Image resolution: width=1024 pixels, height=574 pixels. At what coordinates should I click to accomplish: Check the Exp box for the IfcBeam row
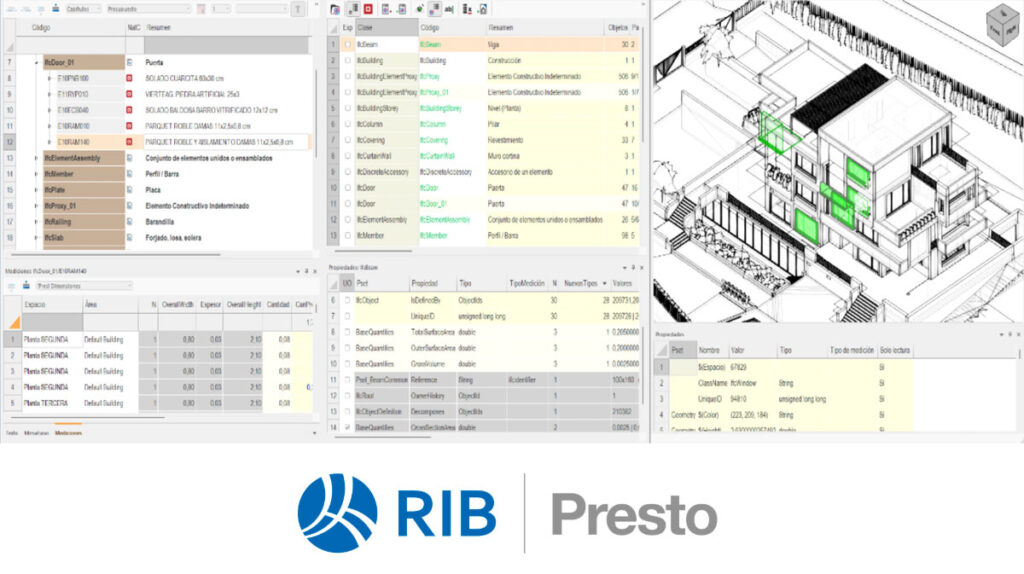pyautogui.click(x=348, y=44)
